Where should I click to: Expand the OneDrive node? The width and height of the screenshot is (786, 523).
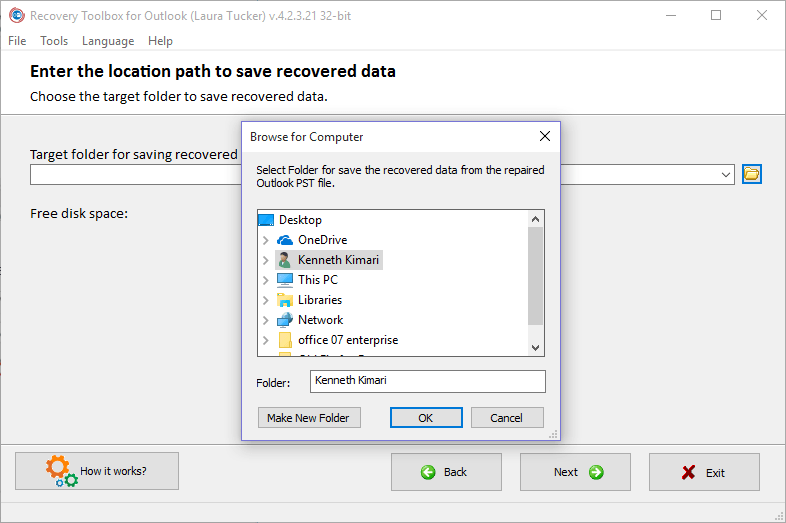point(266,240)
